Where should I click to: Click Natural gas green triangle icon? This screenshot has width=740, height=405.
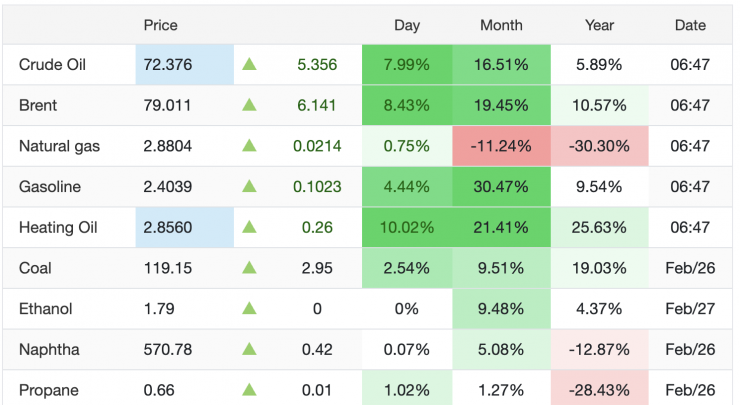(x=249, y=146)
